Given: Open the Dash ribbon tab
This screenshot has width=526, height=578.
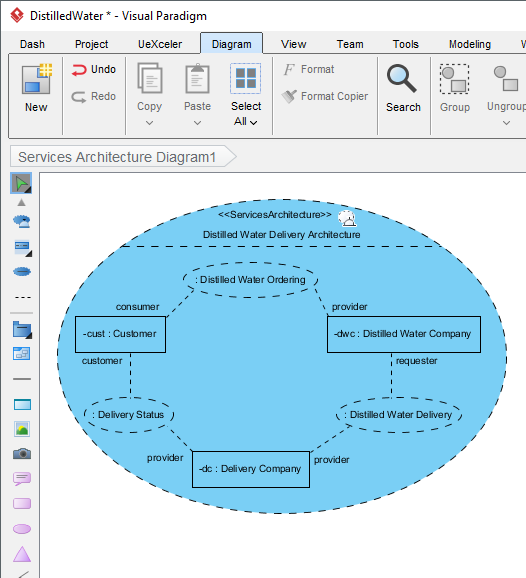Looking at the screenshot, I should (x=32, y=44).
